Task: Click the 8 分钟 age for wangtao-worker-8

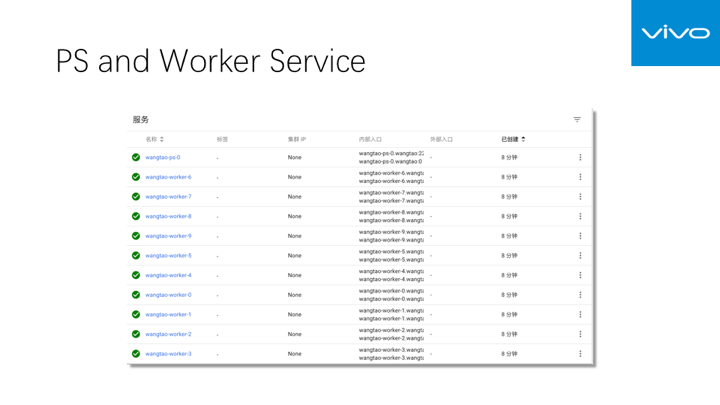Action: [509, 216]
